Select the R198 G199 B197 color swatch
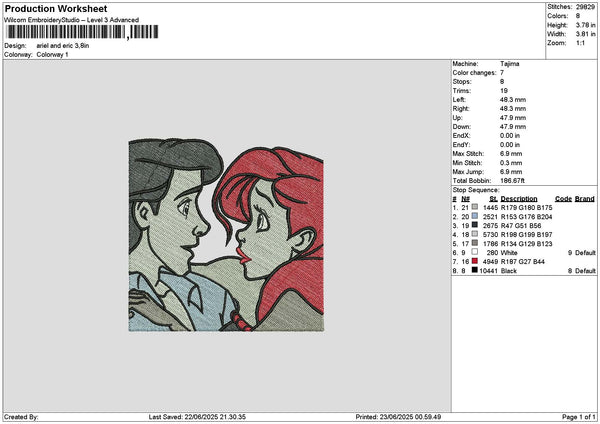Viewport: 600px width, 424px height. click(x=475, y=234)
